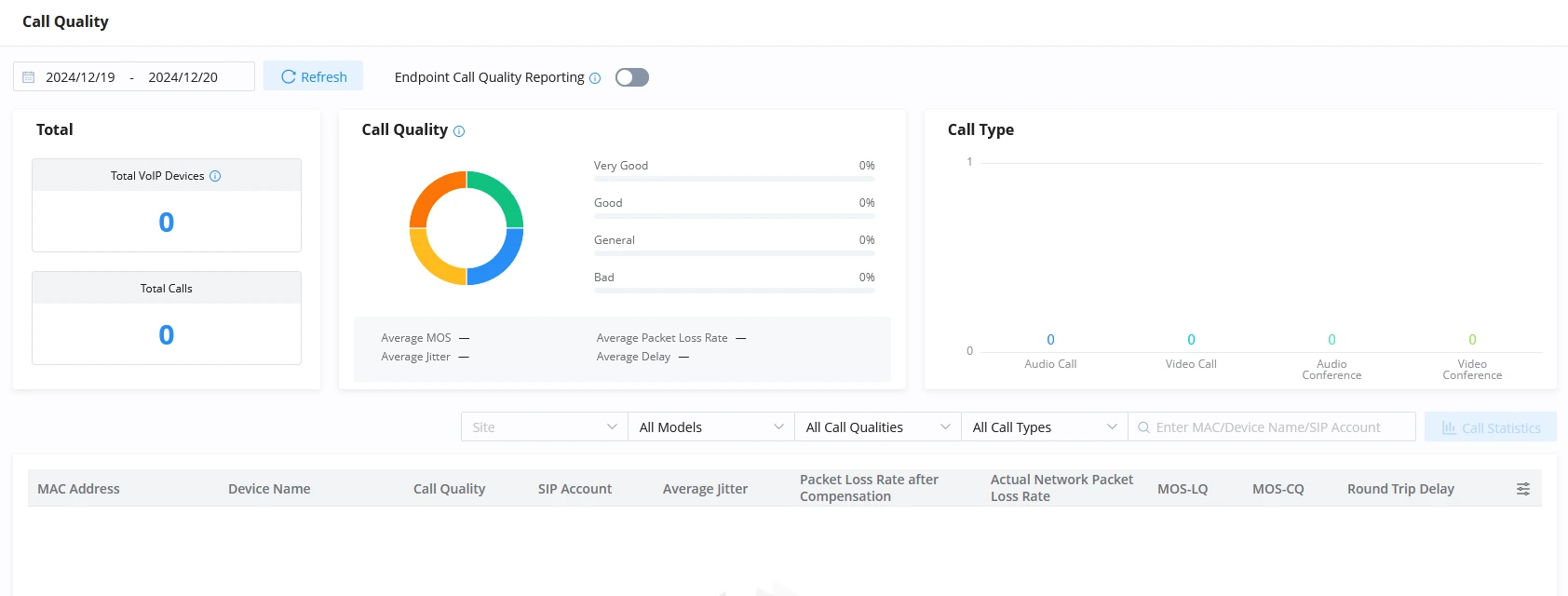1568x596 pixels.
Task: Click the orange segment of the donut chart
Action: 430,194
